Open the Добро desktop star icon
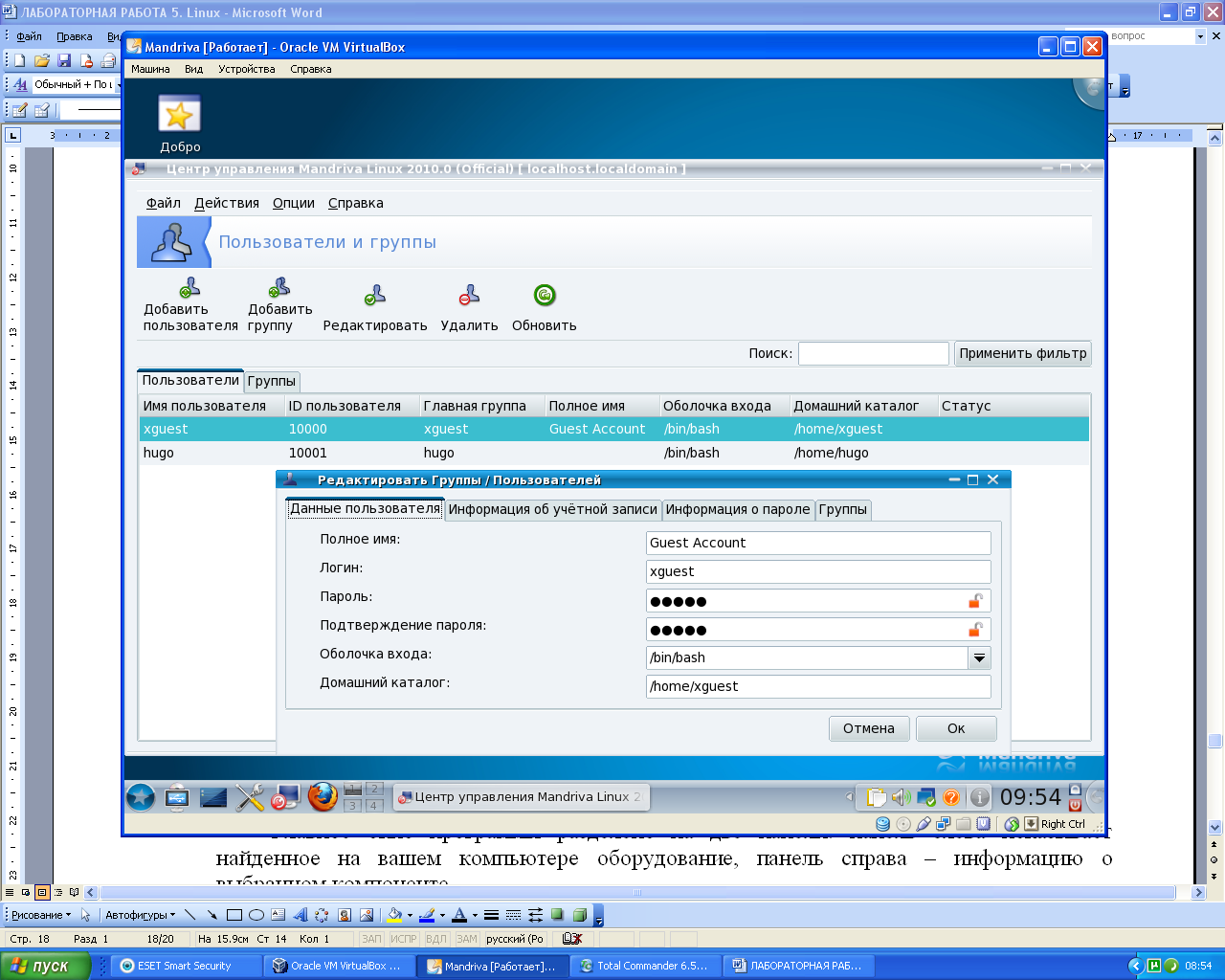 179,114
